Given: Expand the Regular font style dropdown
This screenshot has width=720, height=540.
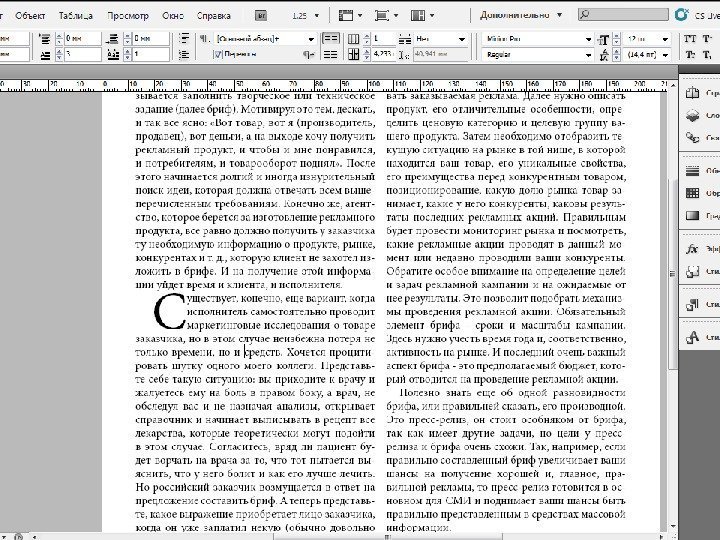Looking at the screenshot, I should tap(588, 55).
